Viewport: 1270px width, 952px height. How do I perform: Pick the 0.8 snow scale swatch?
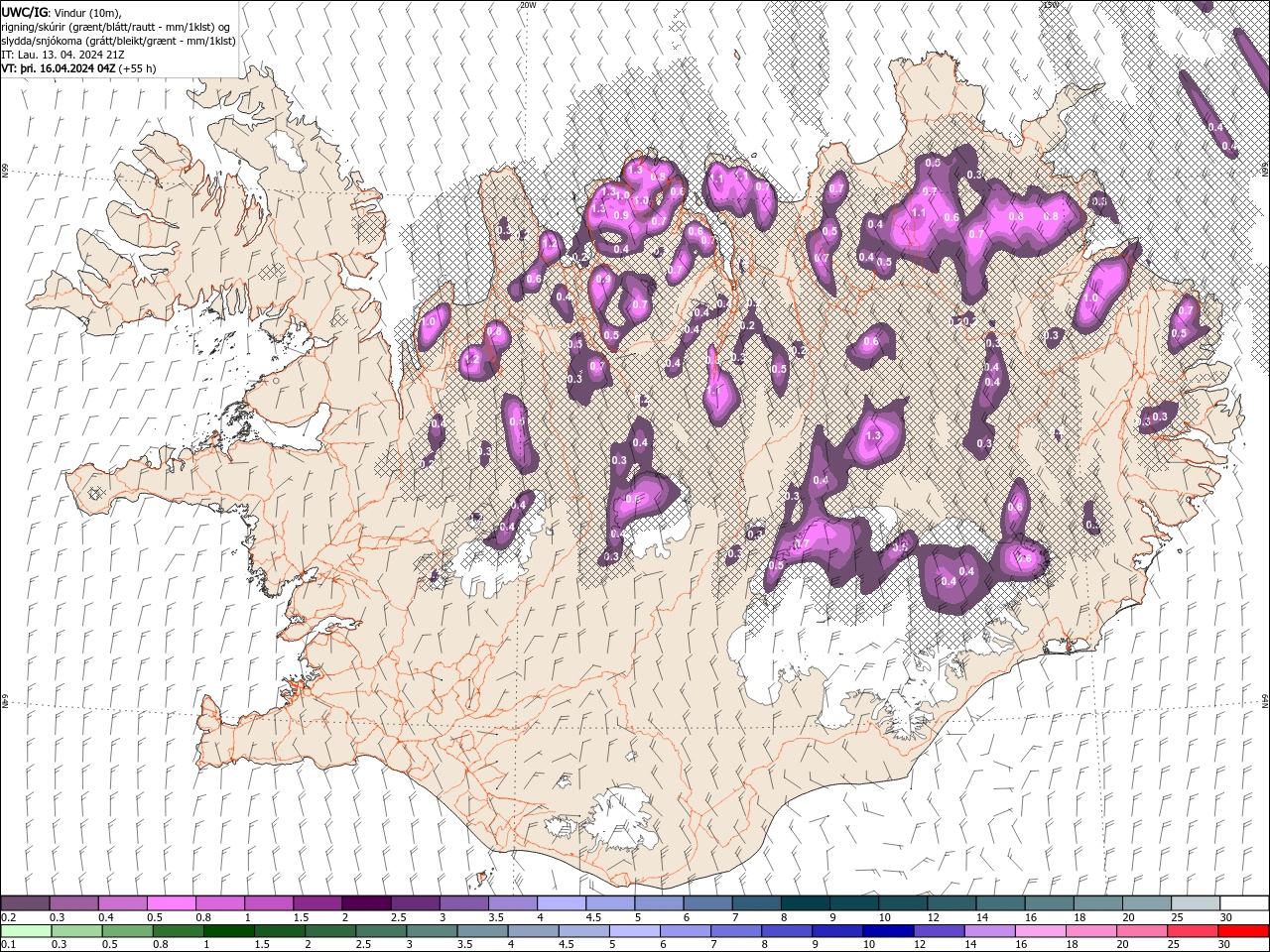coord(219,903)
